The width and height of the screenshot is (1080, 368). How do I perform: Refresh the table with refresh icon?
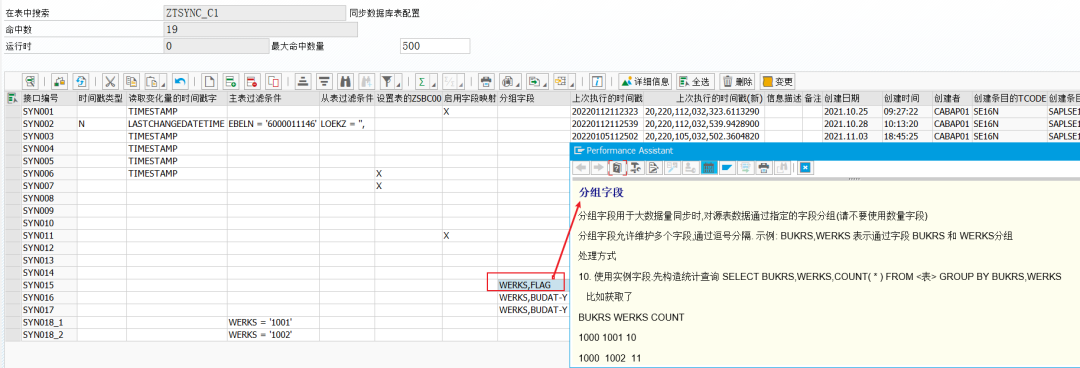click(x=81, y=81)
